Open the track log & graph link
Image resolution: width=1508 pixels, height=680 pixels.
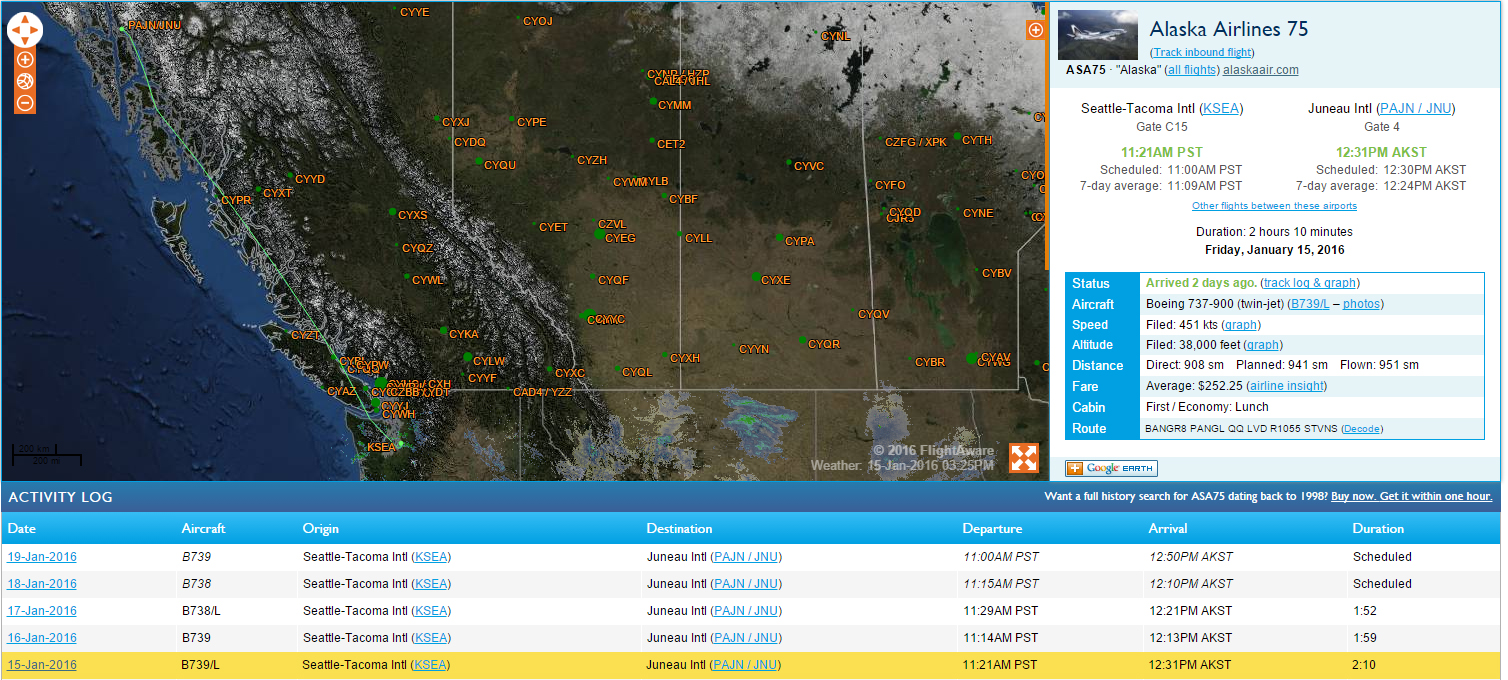point(1310,283)
